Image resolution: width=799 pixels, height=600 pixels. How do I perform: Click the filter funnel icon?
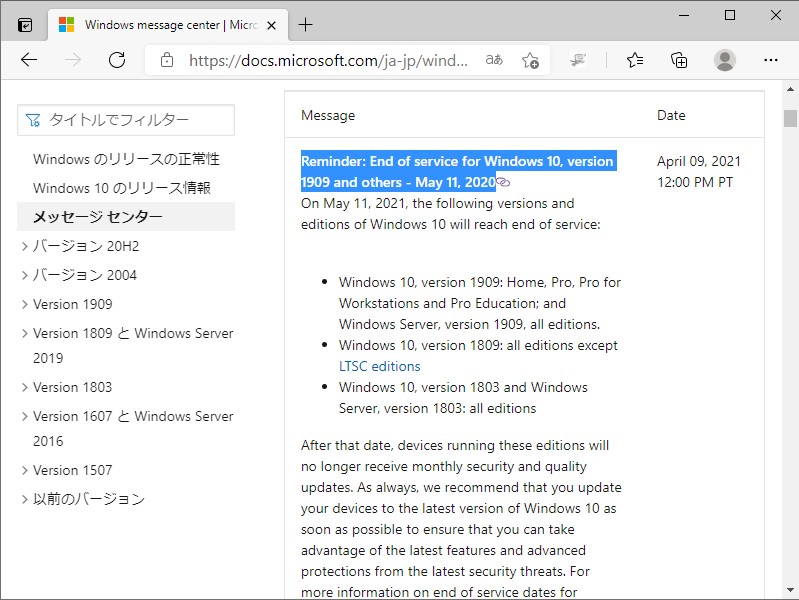[33, 120]
